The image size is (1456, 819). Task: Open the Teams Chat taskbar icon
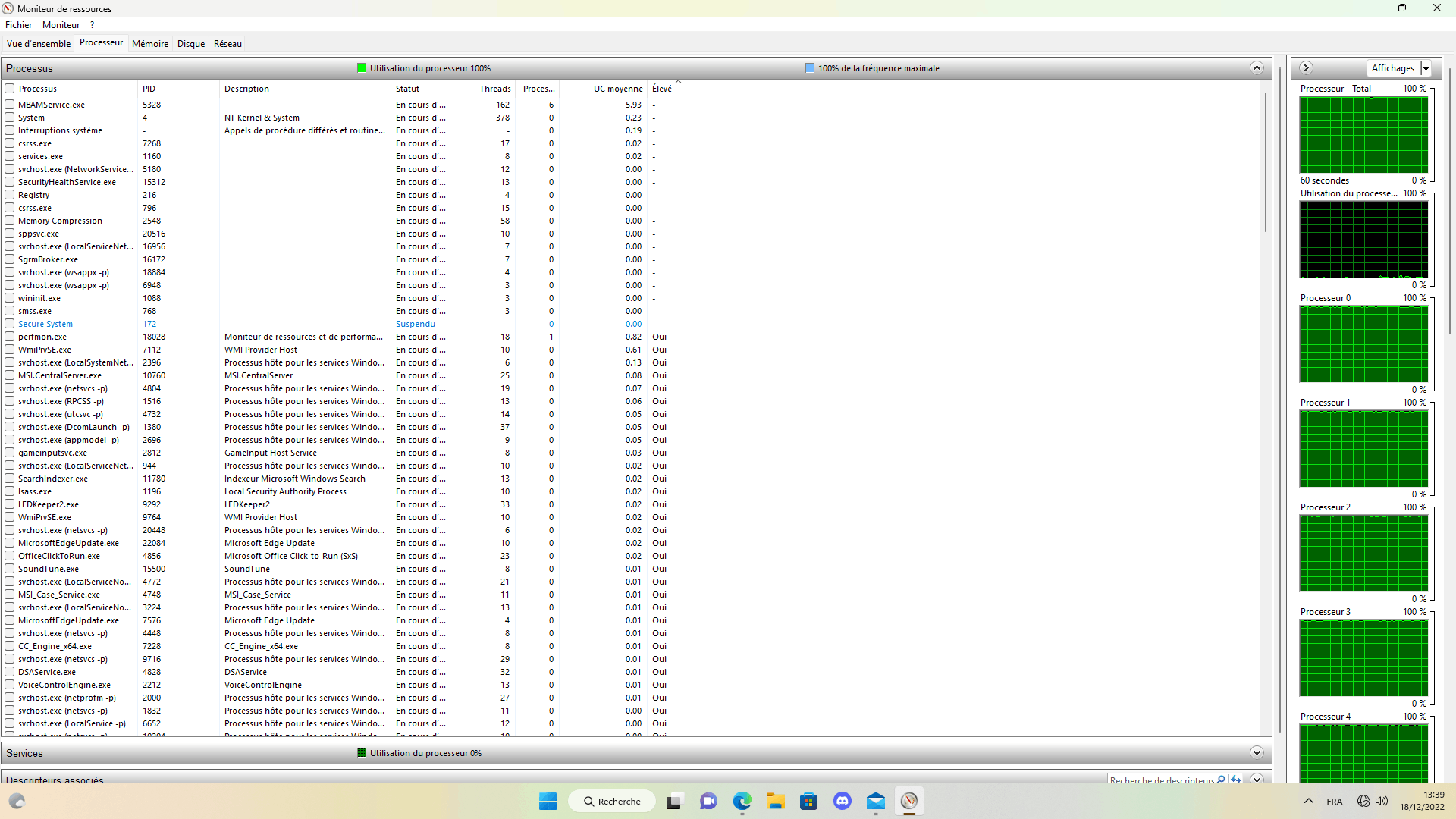708,801
